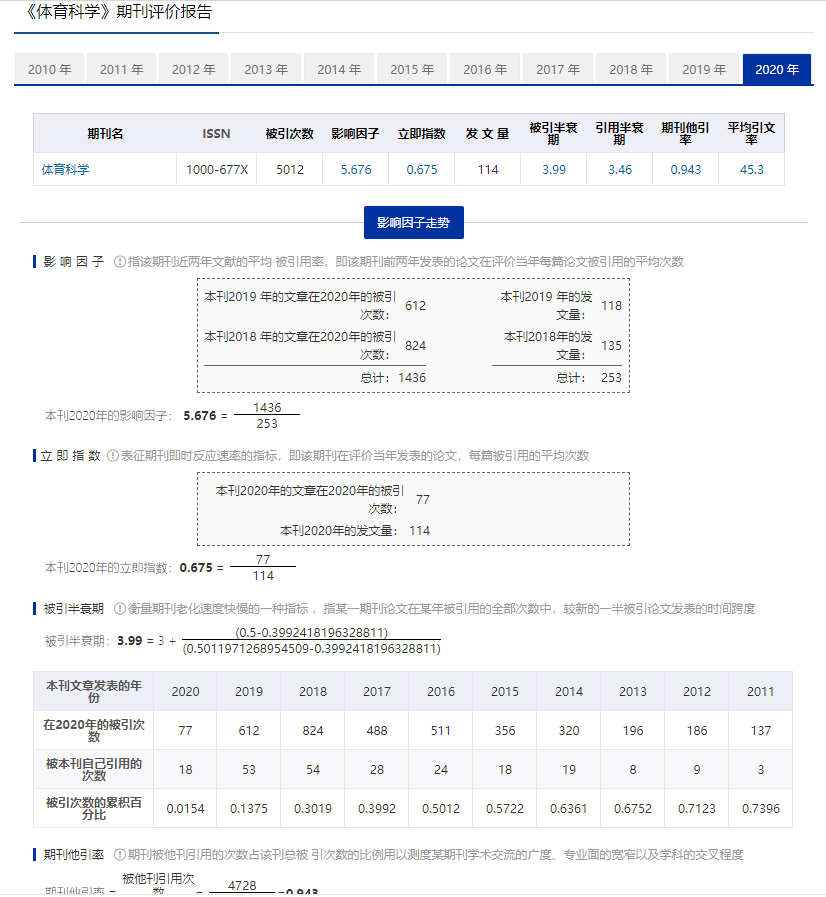Screen dimensions: 826x897
Task: Click info icon beside 被引半衰期 heading
Action: (119, 608)
